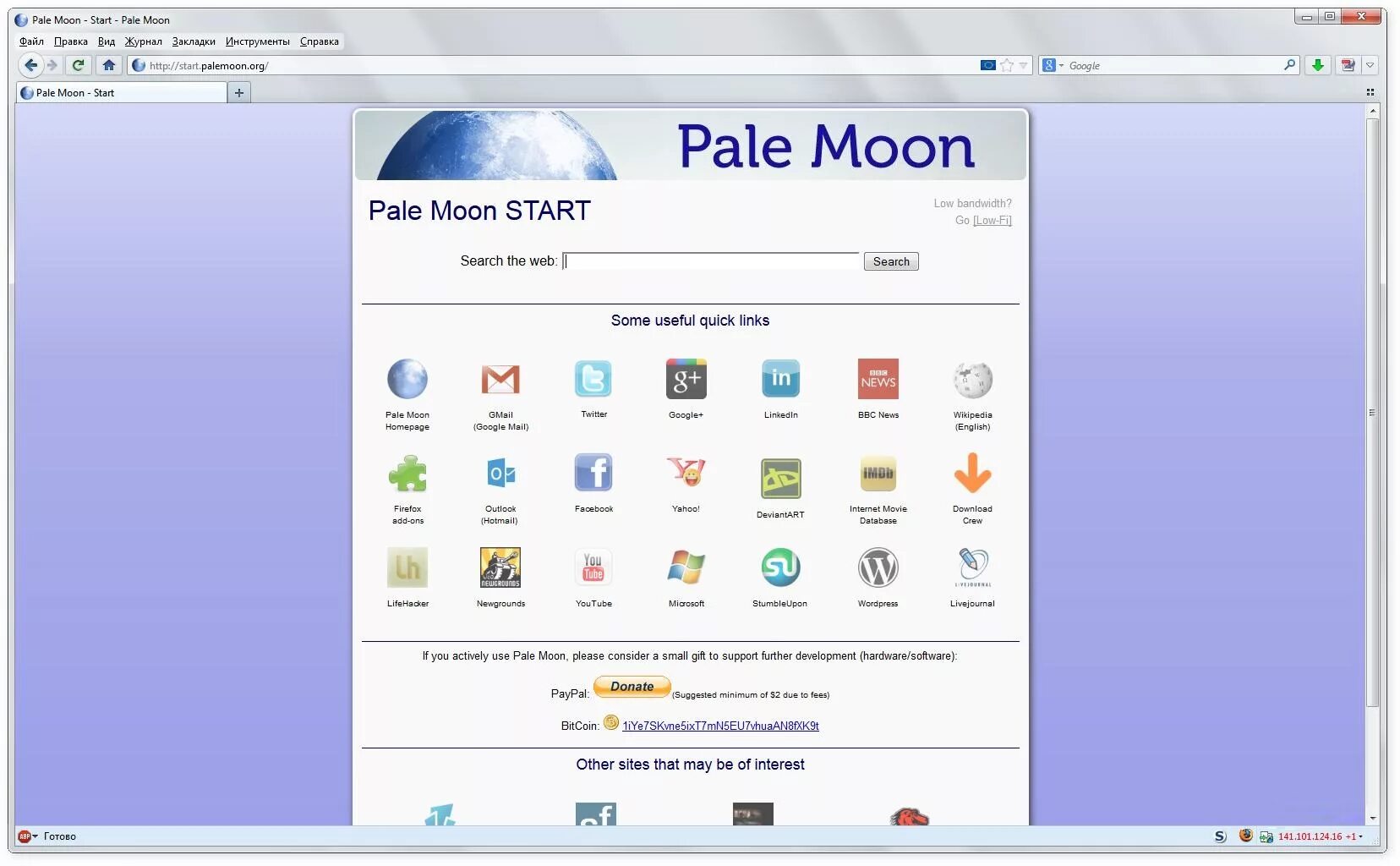Image resolution: width=1400 pixels, height=866 pixels.
Task: Click the EU flag icon in address bar
Action: point(987,65)
